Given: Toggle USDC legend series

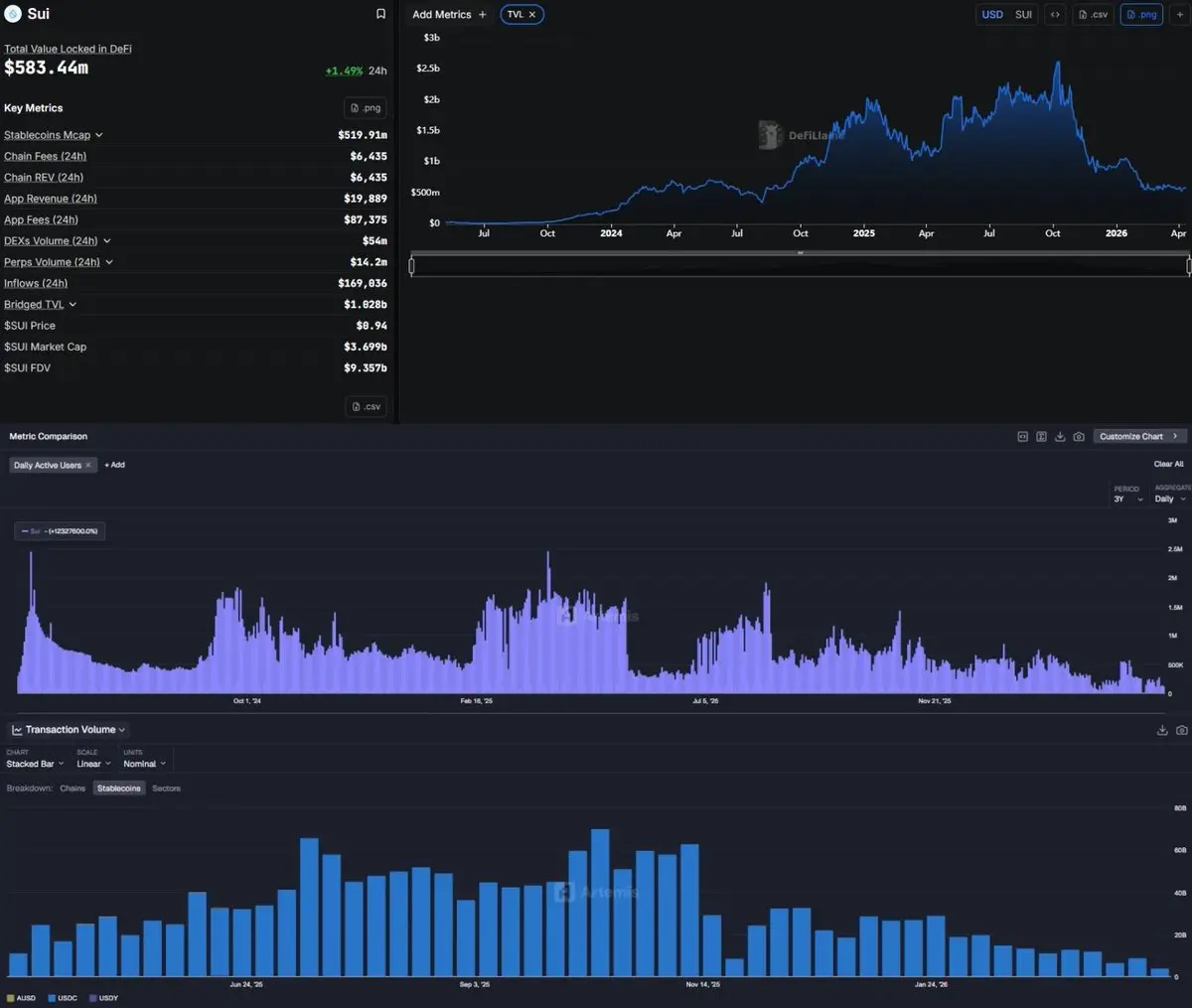Looking at the screenshot, I should [x=63, y=998].
